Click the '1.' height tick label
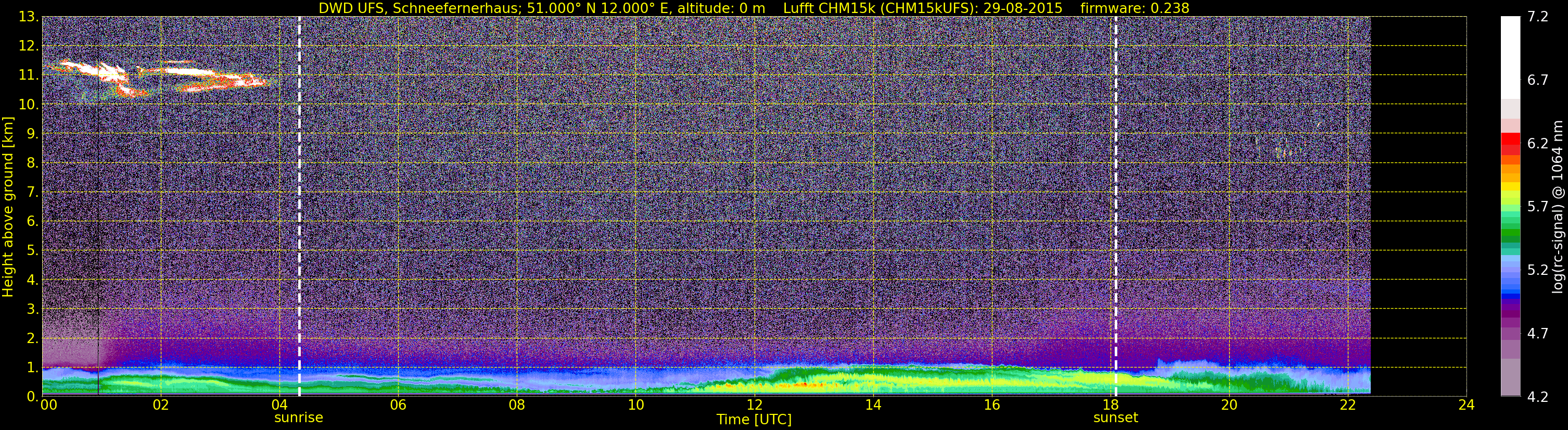The width and height of the screenshot is (1568, 430). (x=32, y=367)
